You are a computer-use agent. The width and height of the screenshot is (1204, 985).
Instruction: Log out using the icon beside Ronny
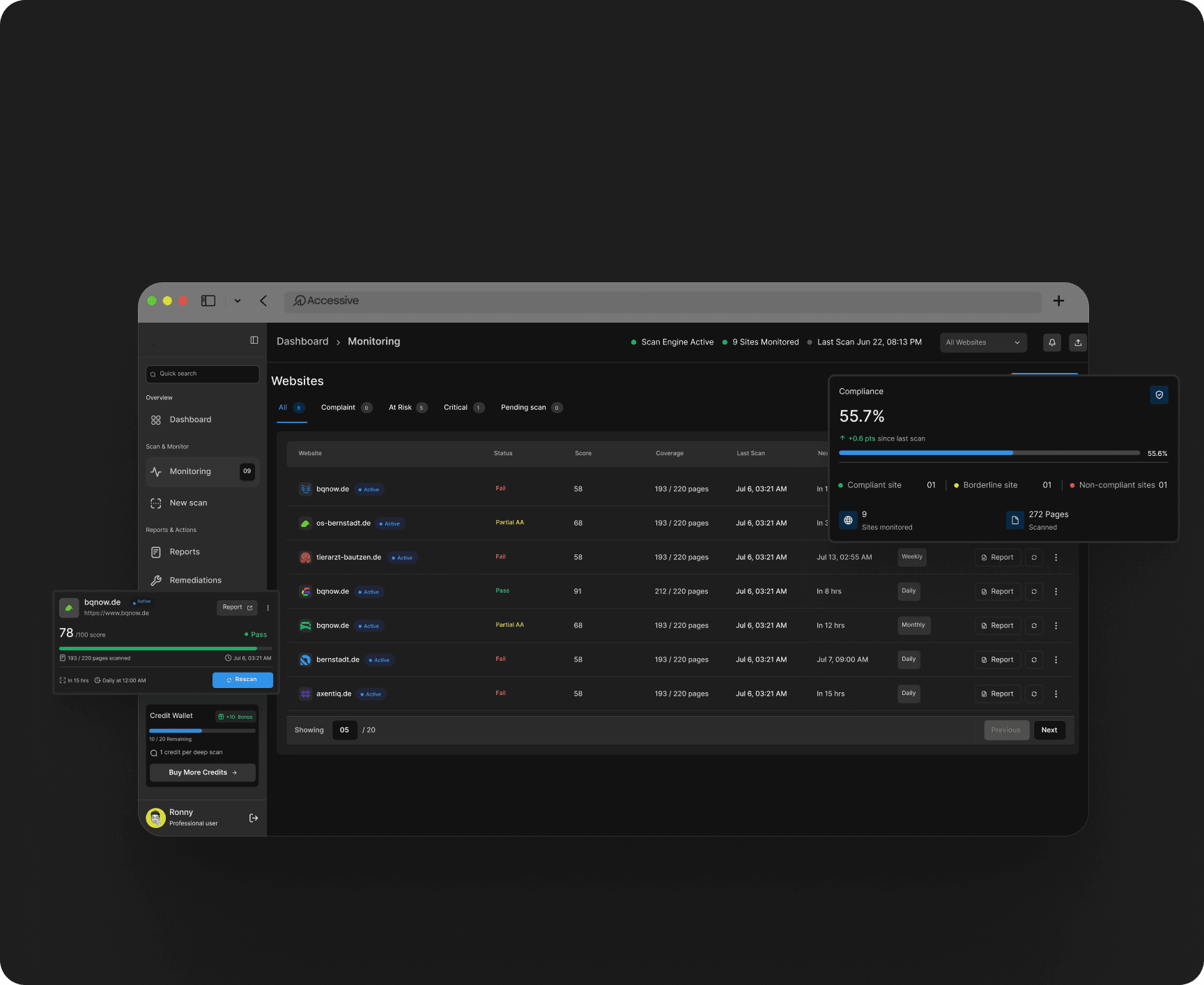click(254, 818)
